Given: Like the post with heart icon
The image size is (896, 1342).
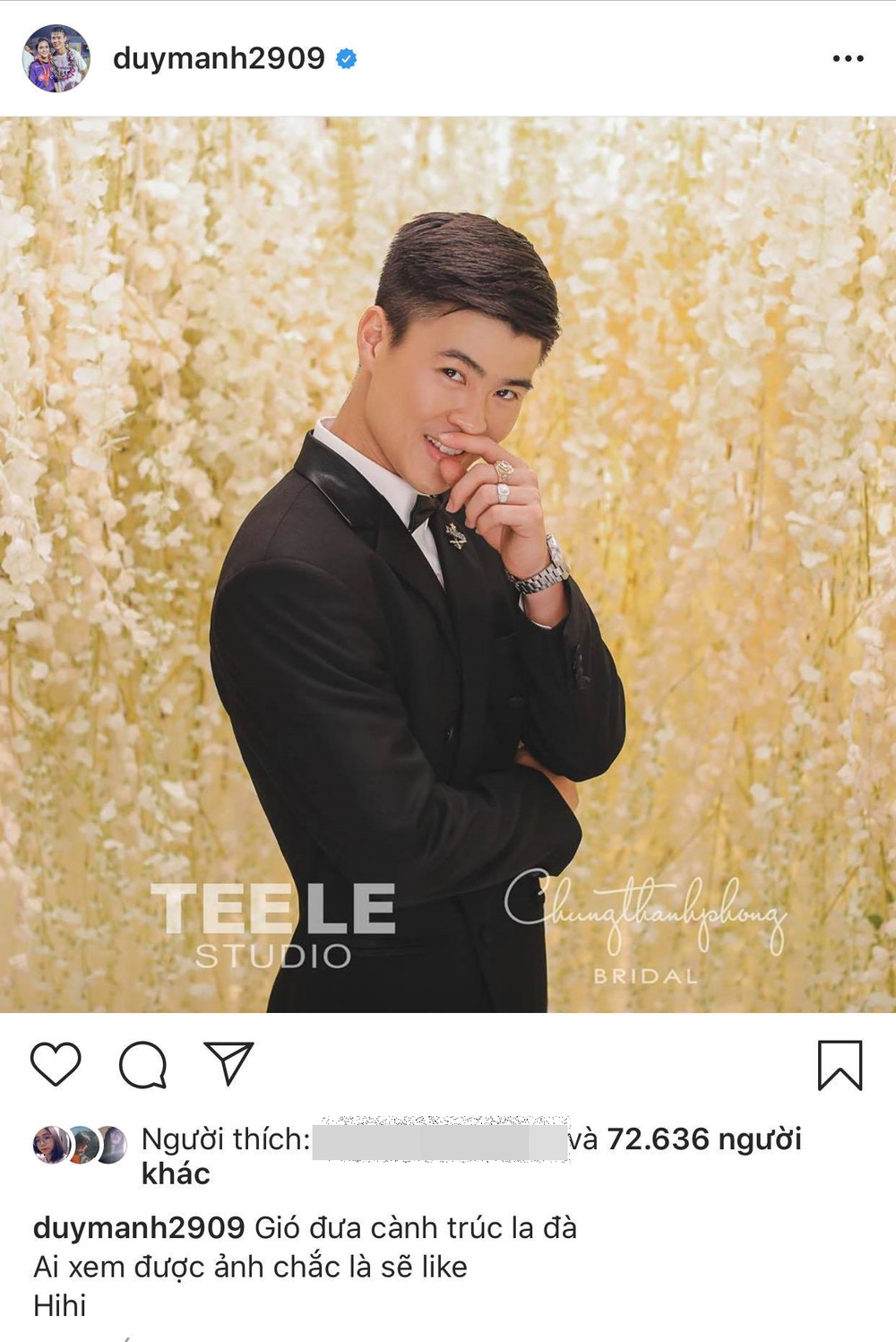Looking at the screenshot, I should point(56,1064).
